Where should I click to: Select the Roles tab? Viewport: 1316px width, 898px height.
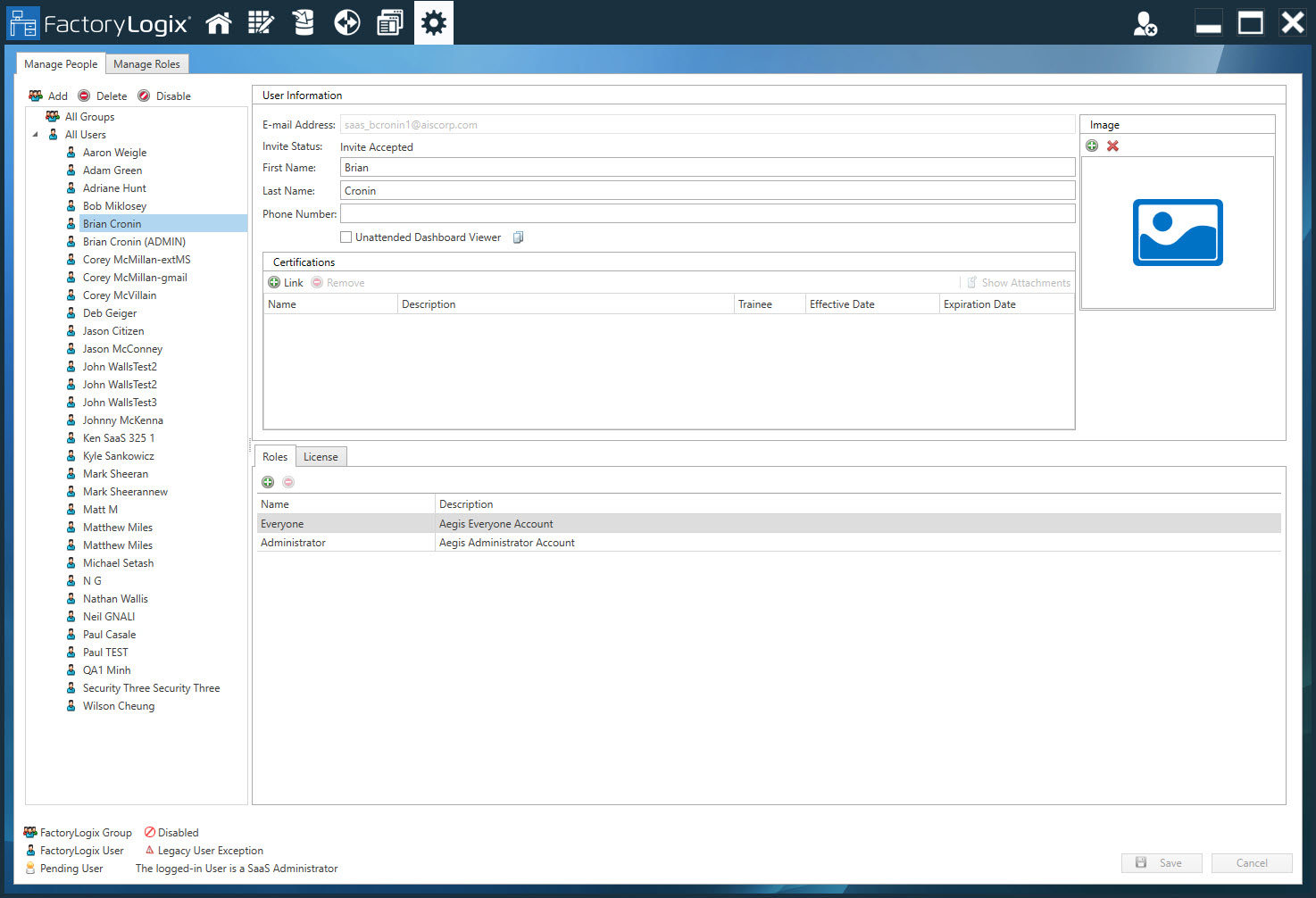click(275, 456)
